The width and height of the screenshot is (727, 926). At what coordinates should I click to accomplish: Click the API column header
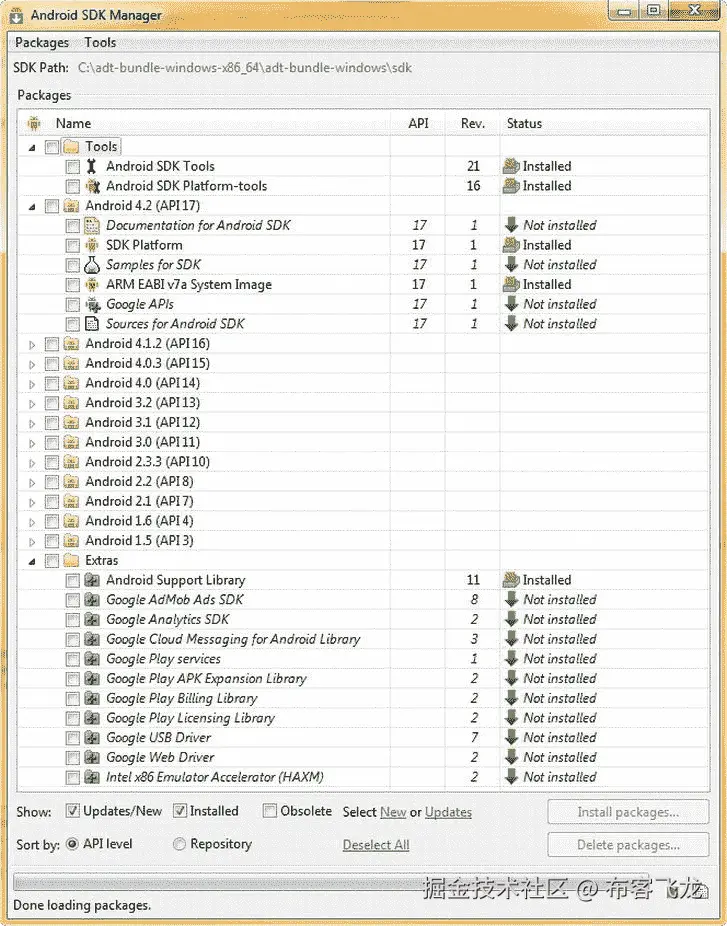pyautogui.click(x=418, y=123)
